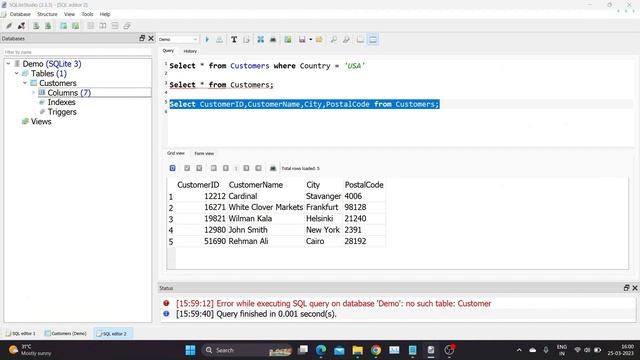Close the Status panel
Screen dimensions: 640x360
(635, 288)
